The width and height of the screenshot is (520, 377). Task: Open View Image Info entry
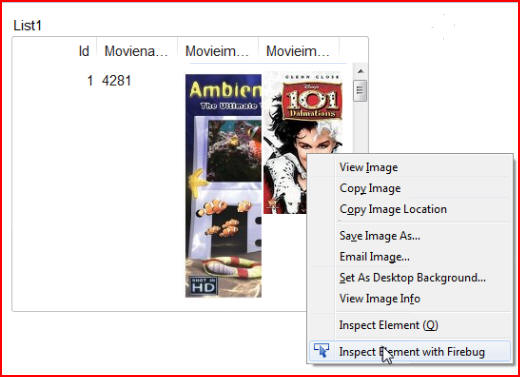pos(380,298)
